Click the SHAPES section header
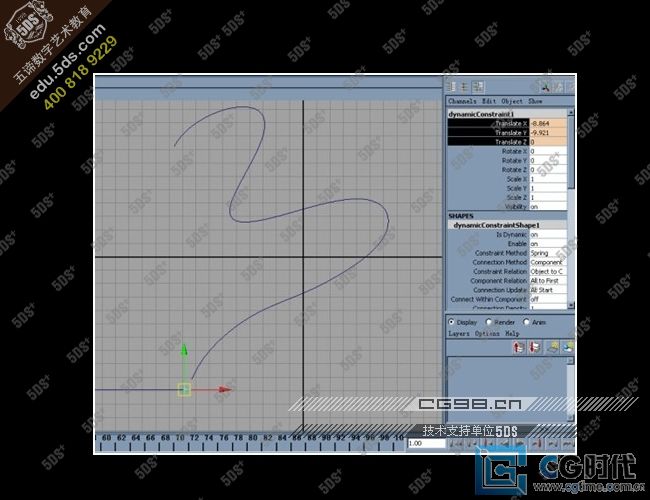 coord(461,216)
